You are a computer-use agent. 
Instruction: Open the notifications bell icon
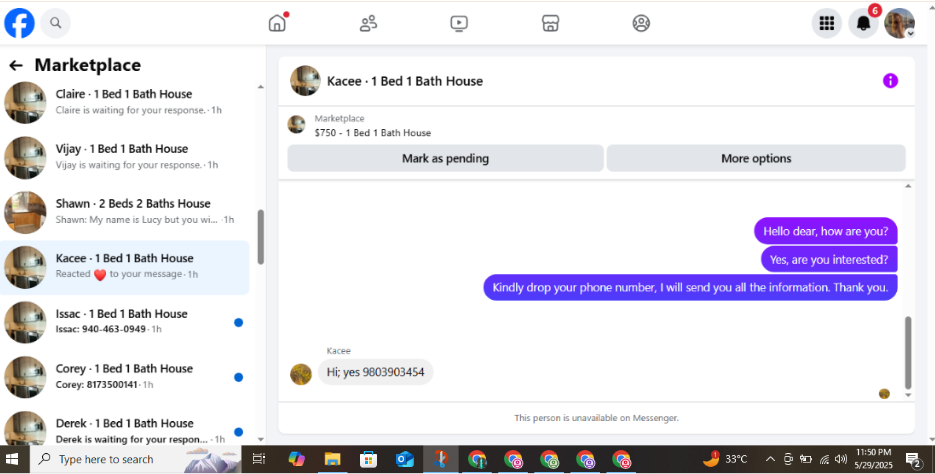click(863, 23)
